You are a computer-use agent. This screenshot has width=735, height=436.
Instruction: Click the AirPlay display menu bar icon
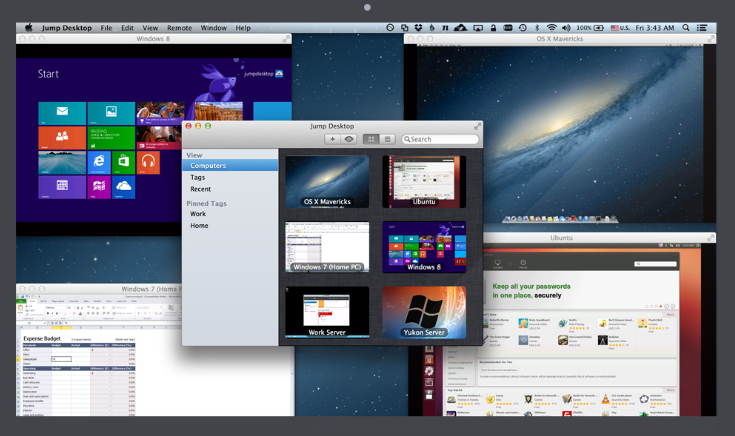(x=478, y=28)
